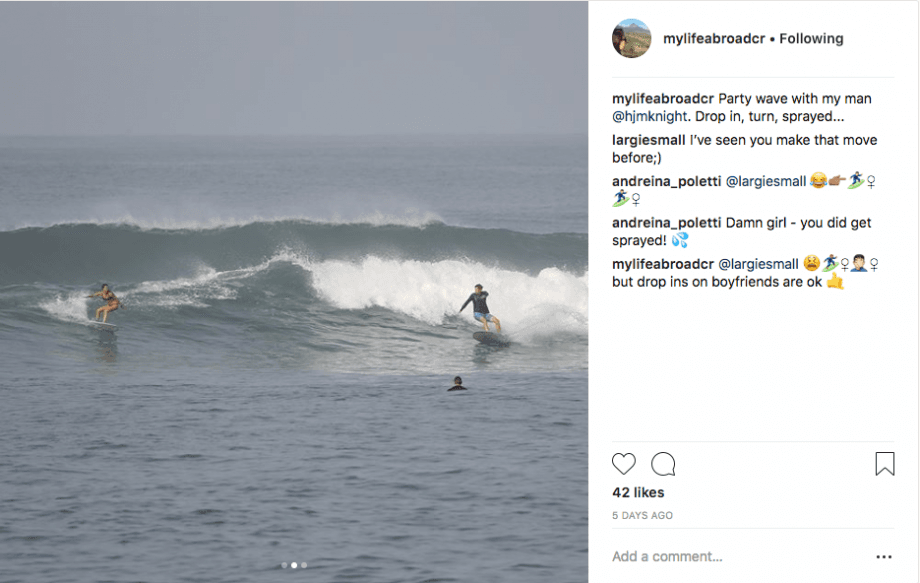Select the third carousel dot
The height and width of the screenshot is (583, 920).
[x=305, y=565]
